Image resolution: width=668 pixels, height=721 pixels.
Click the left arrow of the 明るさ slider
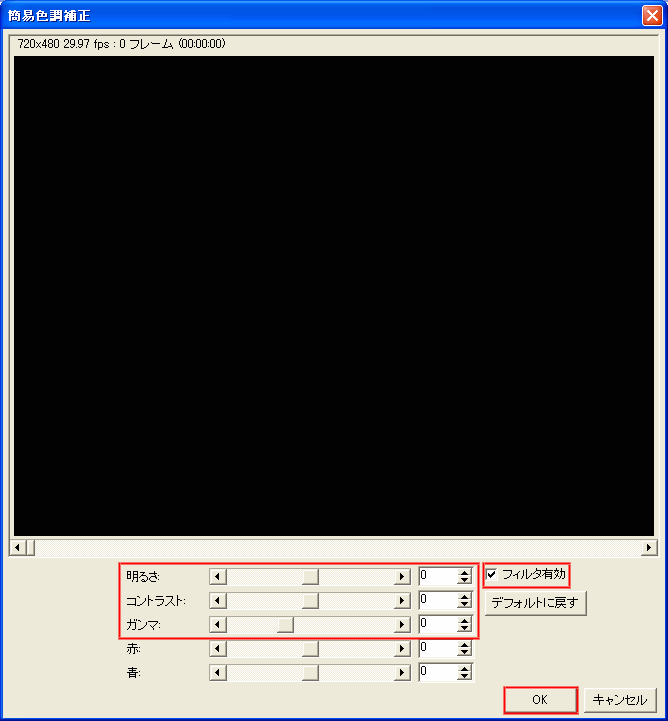click(x=218, y=576)
